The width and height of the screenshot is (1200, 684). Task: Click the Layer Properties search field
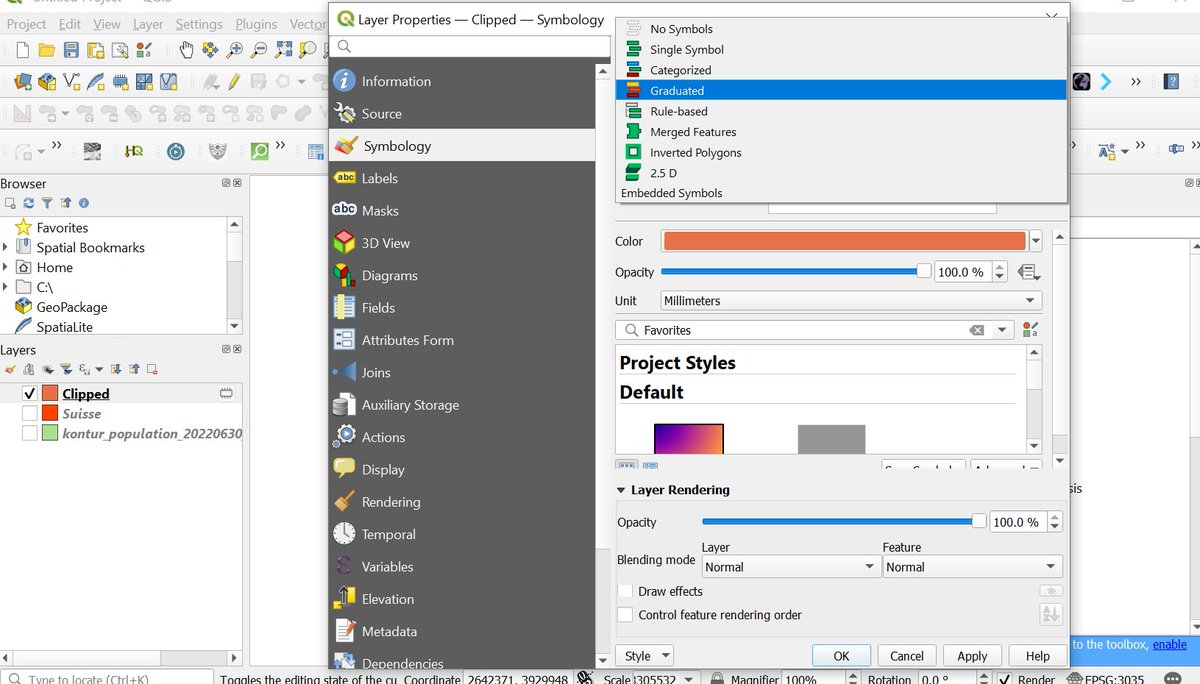coord(470,46)
